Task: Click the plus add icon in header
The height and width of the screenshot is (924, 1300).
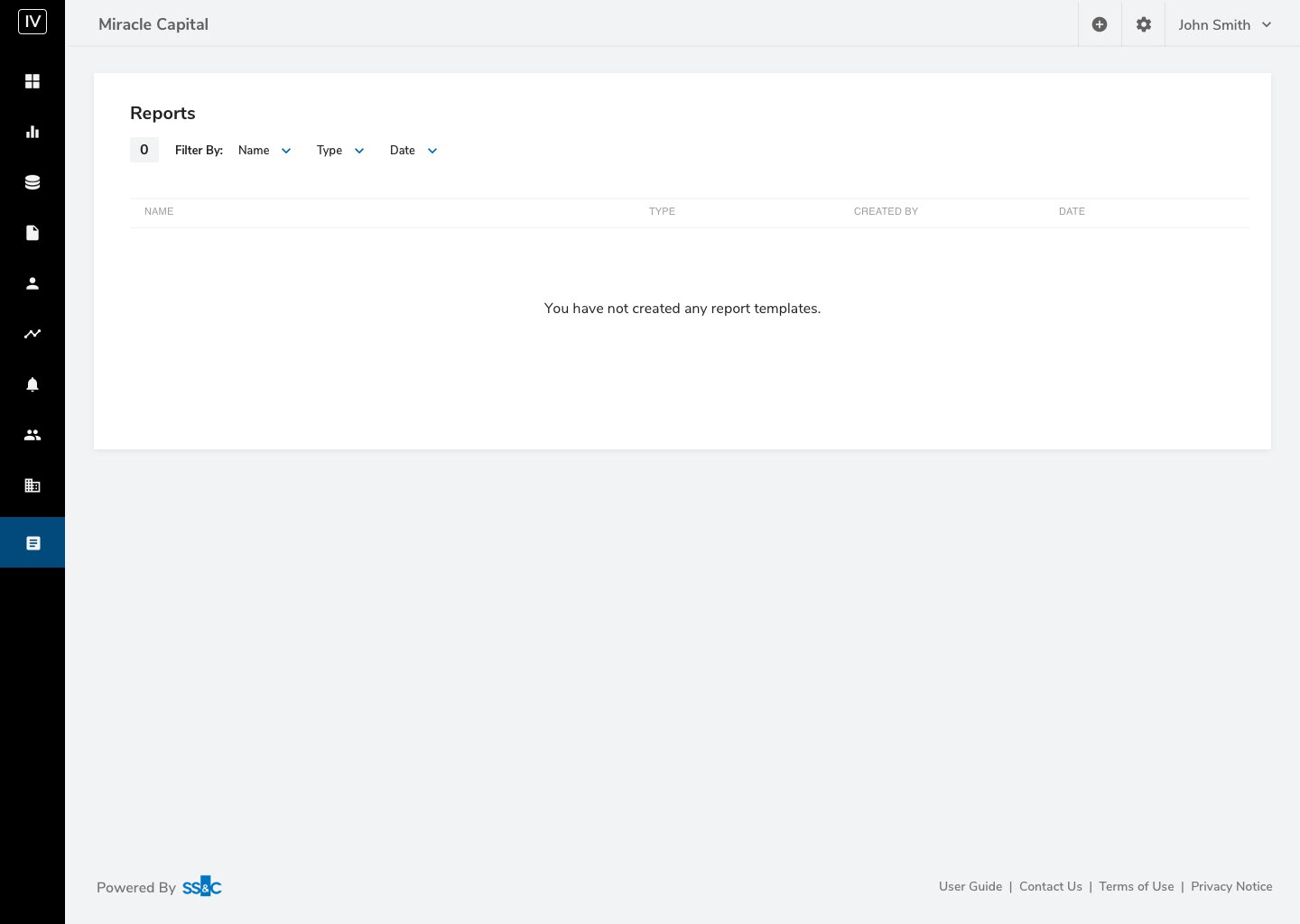Action: tap(1100, 24)
